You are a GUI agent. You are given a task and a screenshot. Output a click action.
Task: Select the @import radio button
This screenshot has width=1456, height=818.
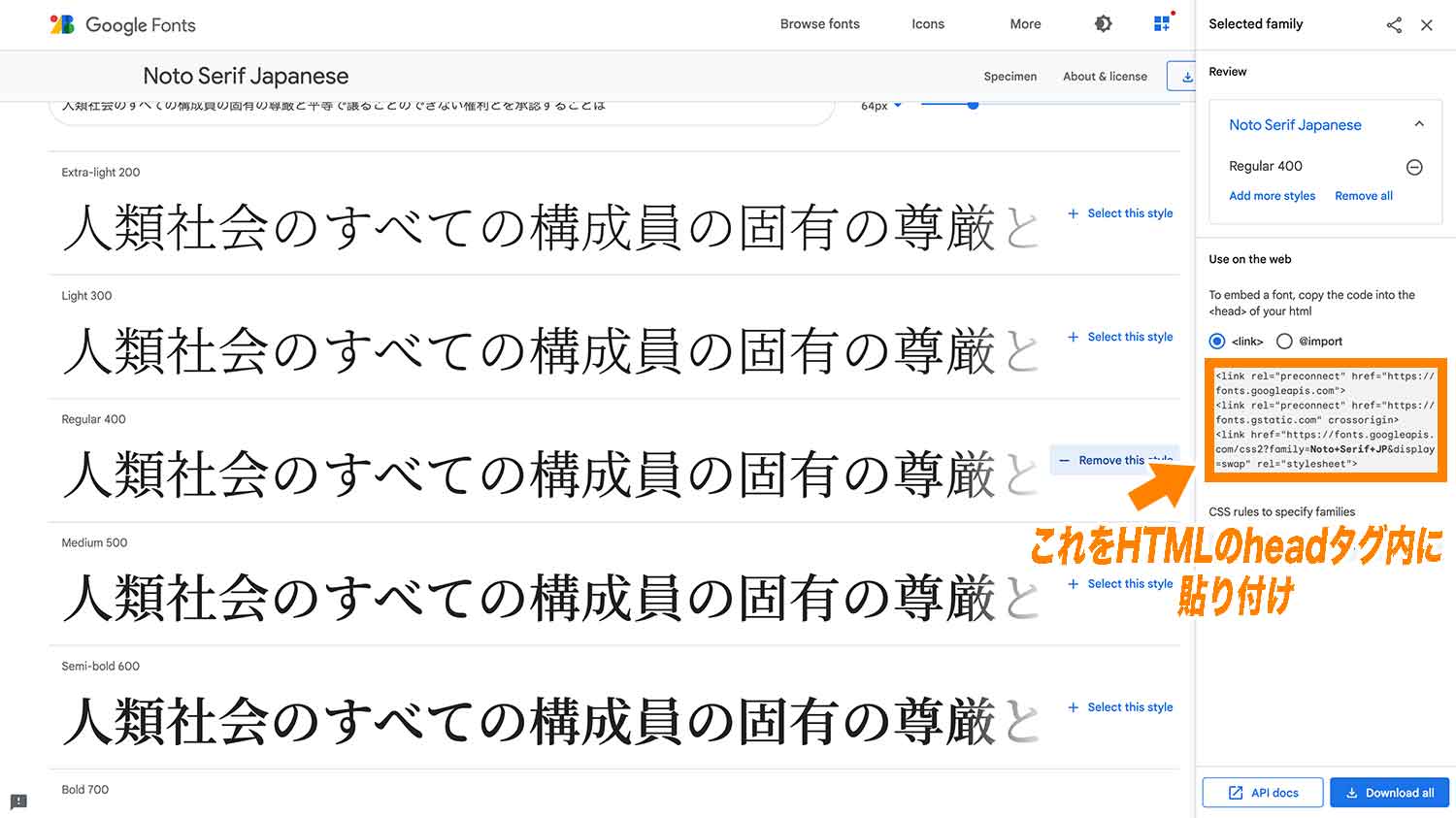coord(1284,341)
